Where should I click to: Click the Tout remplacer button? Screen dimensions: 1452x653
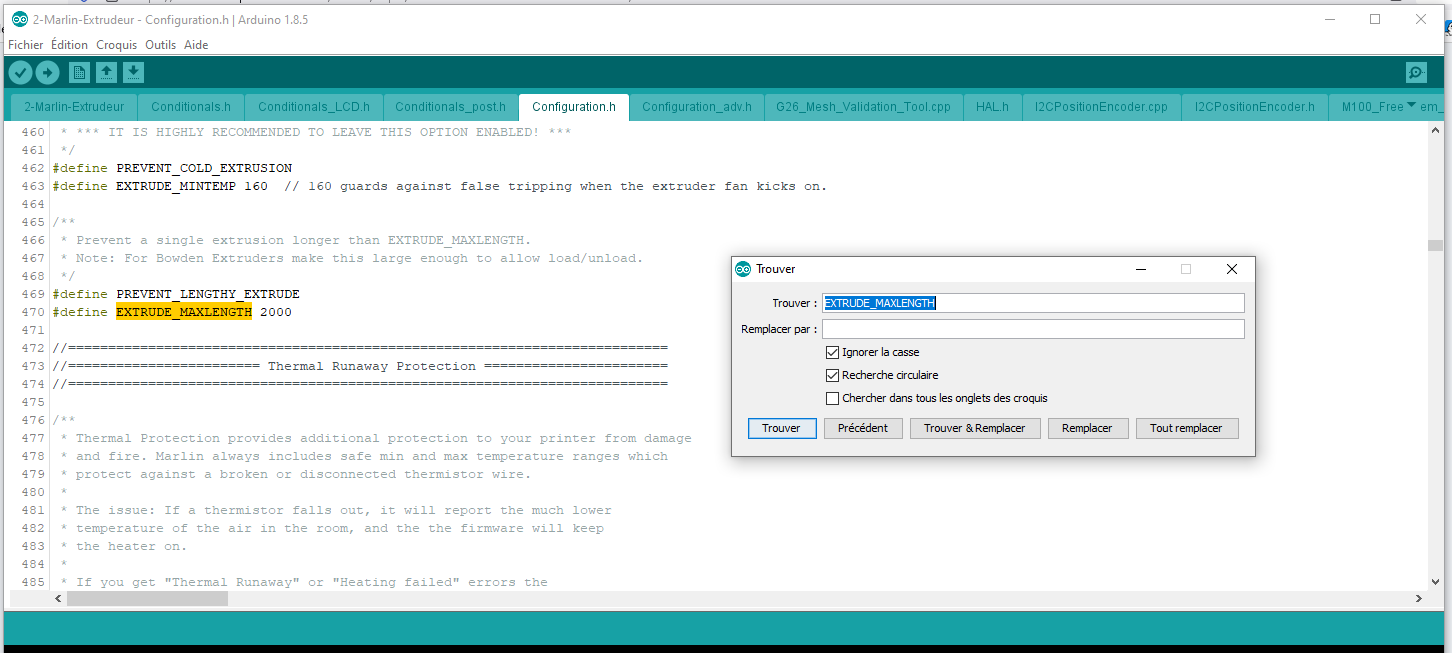coord(1186,428)
